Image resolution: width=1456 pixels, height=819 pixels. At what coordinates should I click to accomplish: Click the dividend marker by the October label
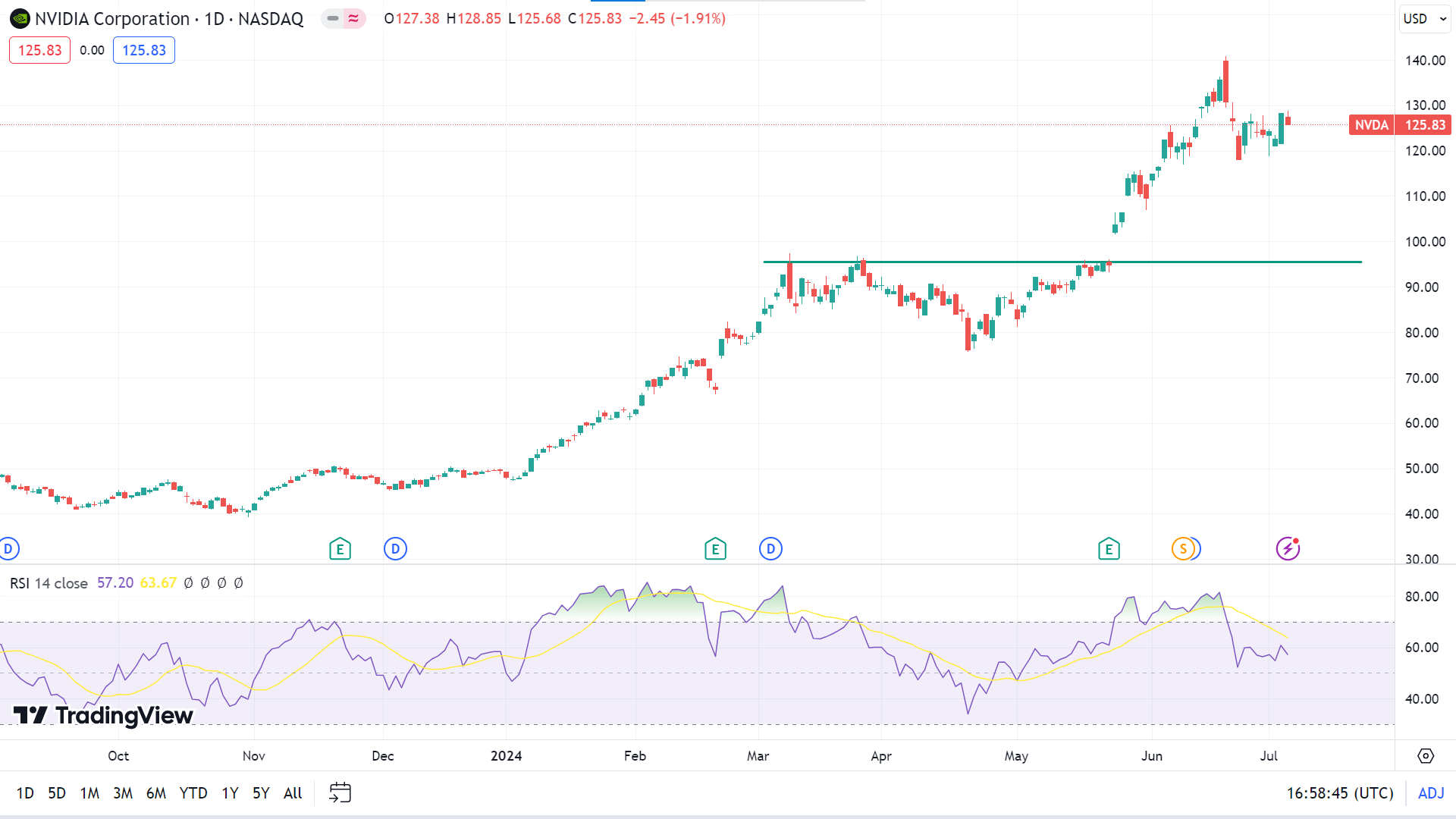click(8, 548)
